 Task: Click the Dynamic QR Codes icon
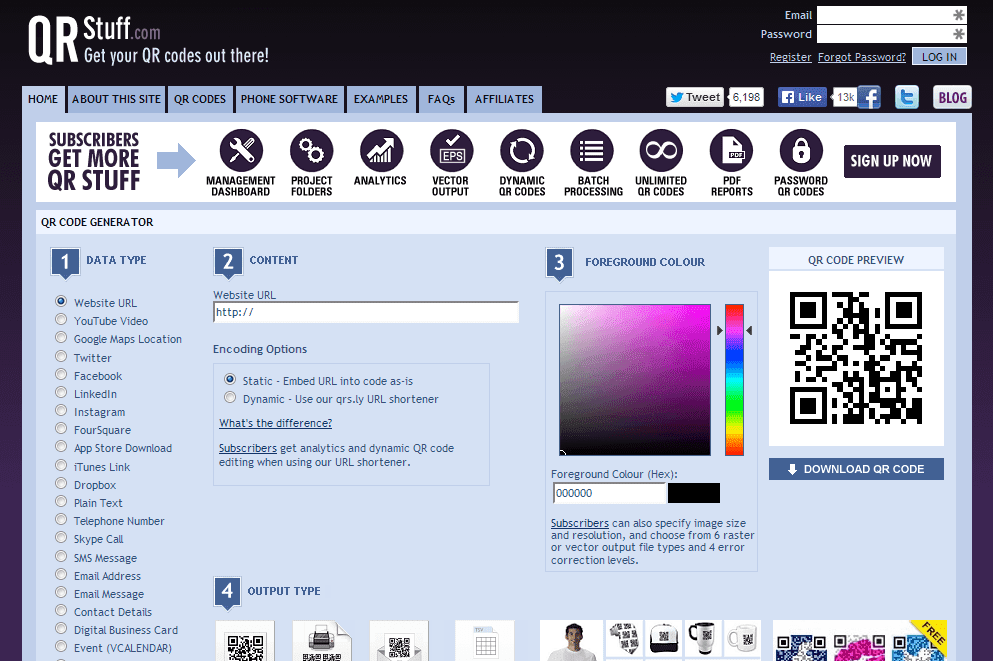click(x=522, y=151)
